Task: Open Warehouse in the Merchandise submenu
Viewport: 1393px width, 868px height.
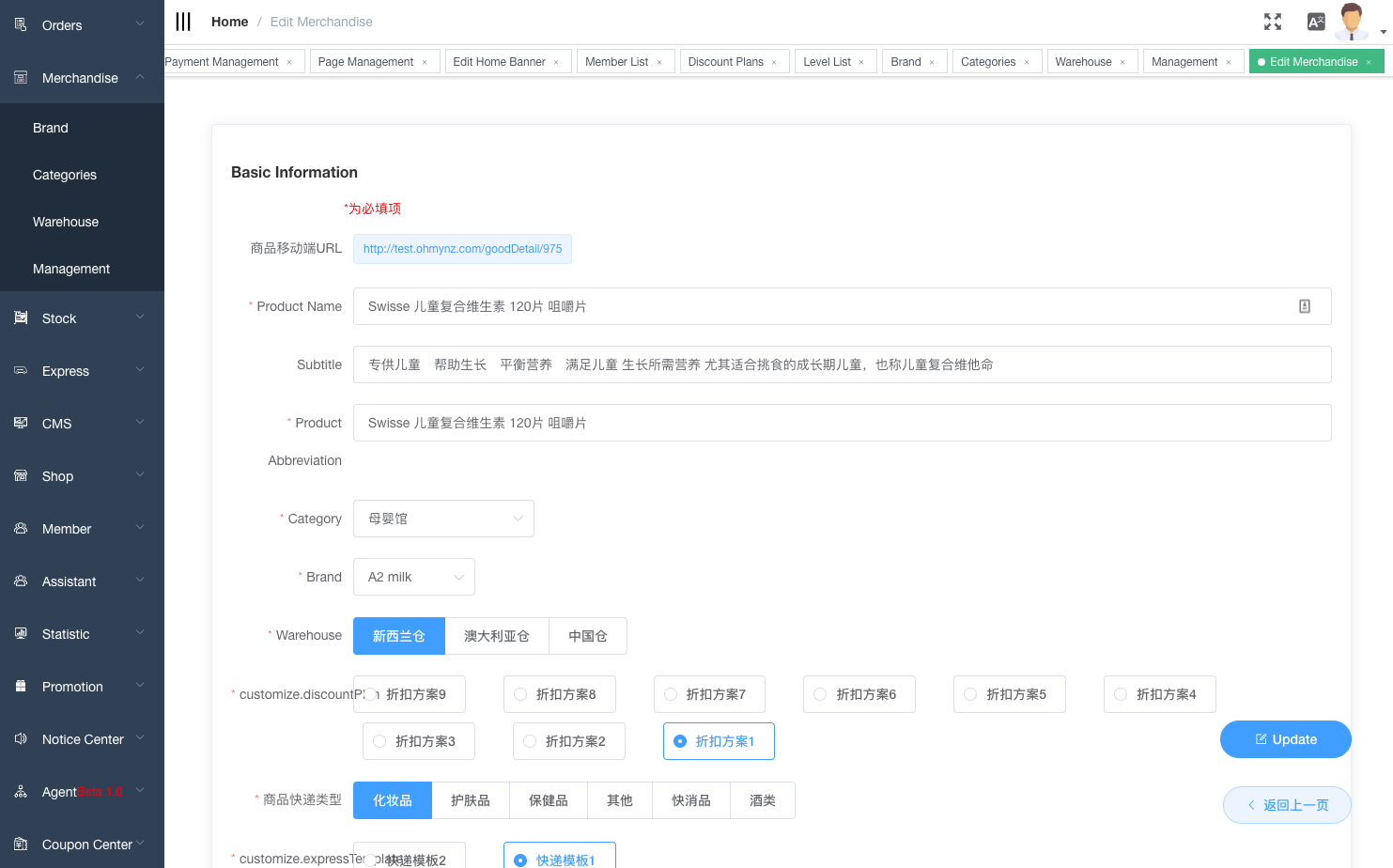Action: click(66, 222)
